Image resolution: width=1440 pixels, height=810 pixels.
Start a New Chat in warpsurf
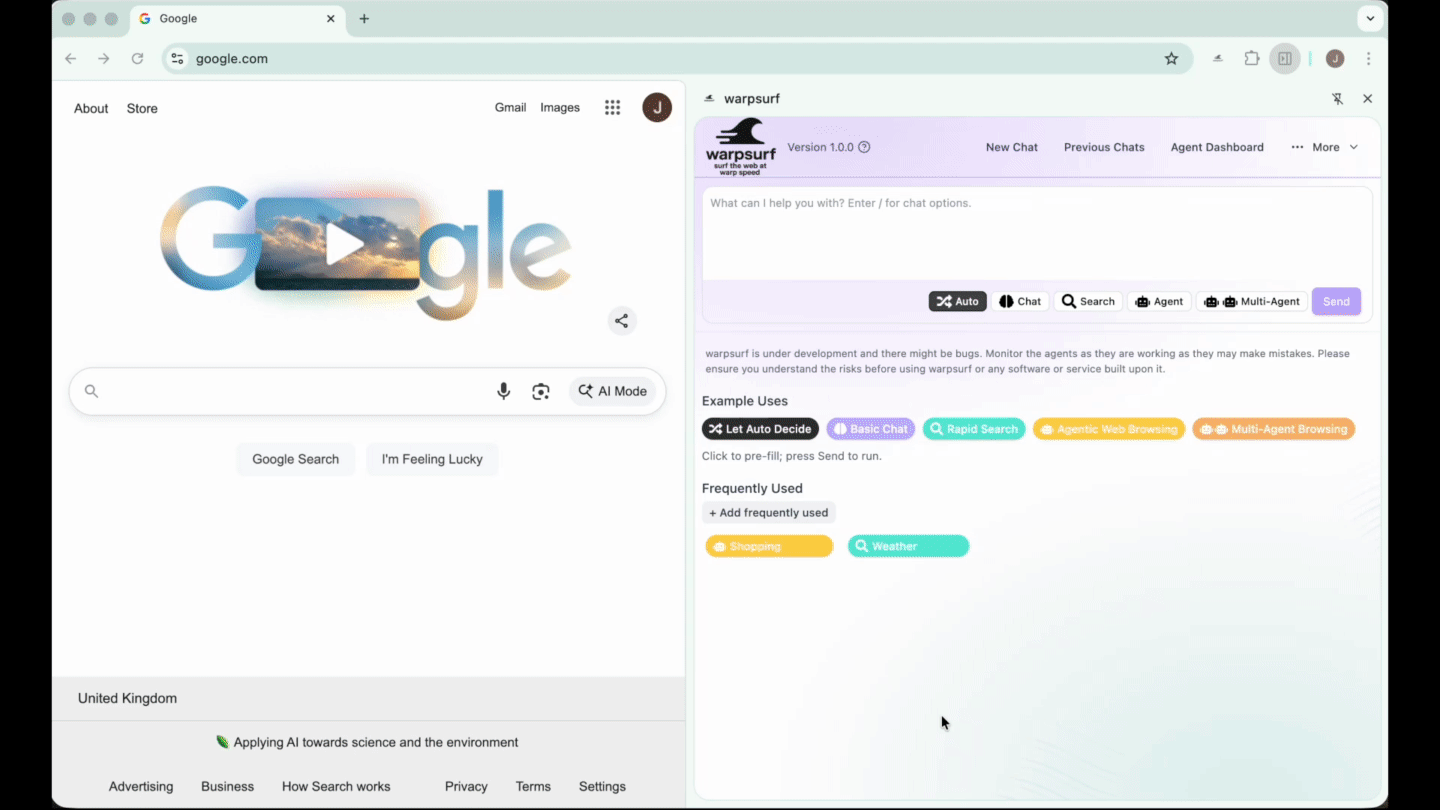[1011, 147]
